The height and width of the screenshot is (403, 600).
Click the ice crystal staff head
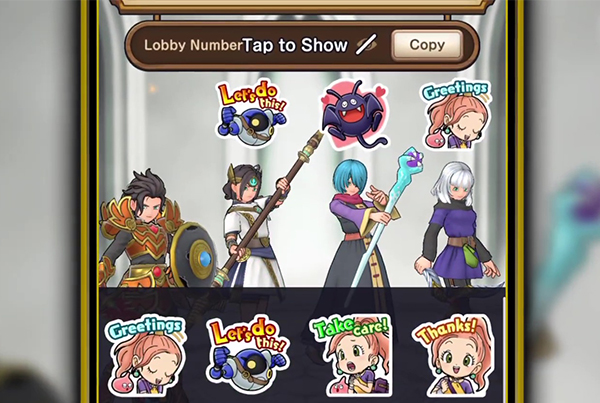pyautogui.click(x=412, y=159)
